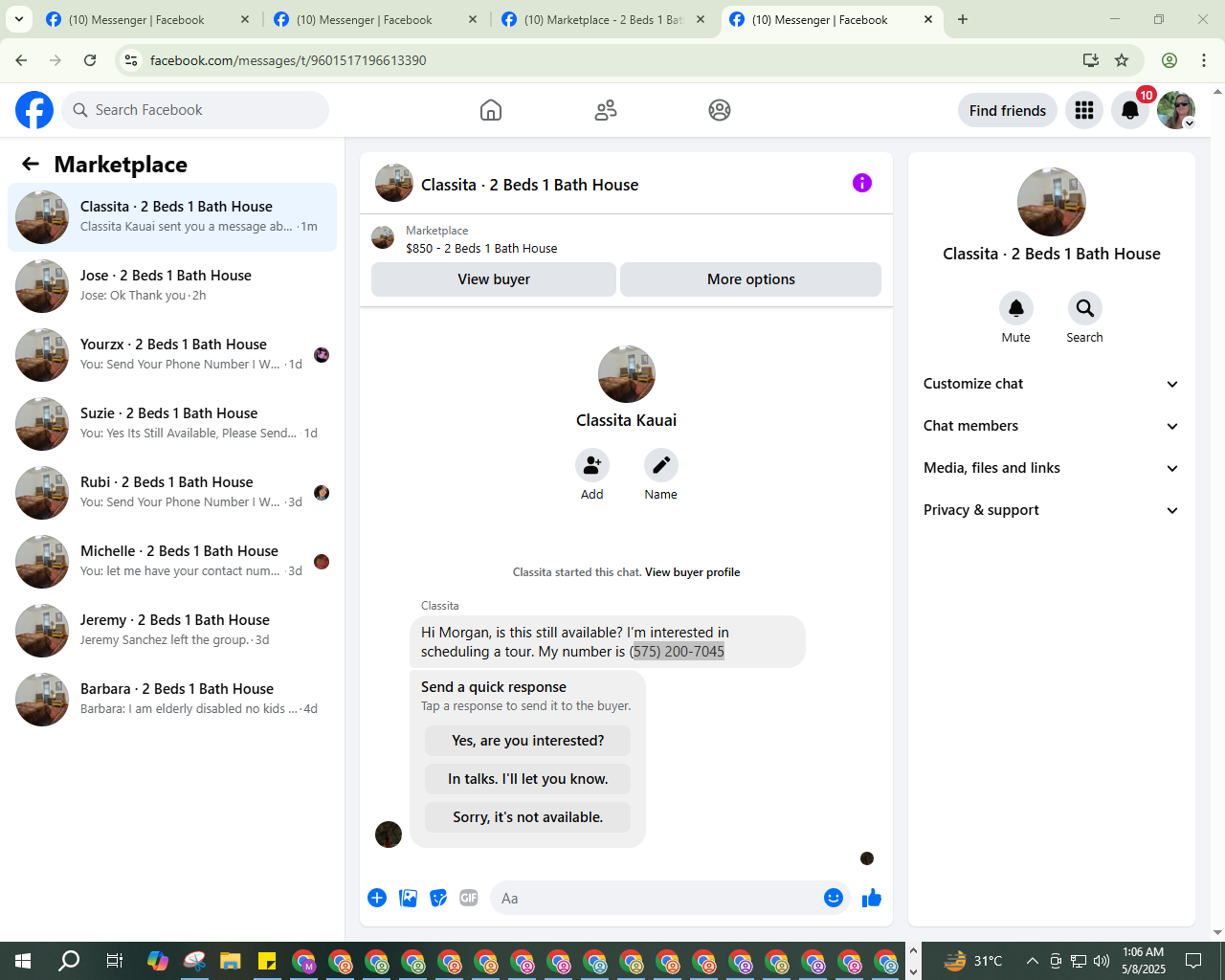Click Find friends button
The width and height of the screenshot is (1225, 980).
point(1008,110)
